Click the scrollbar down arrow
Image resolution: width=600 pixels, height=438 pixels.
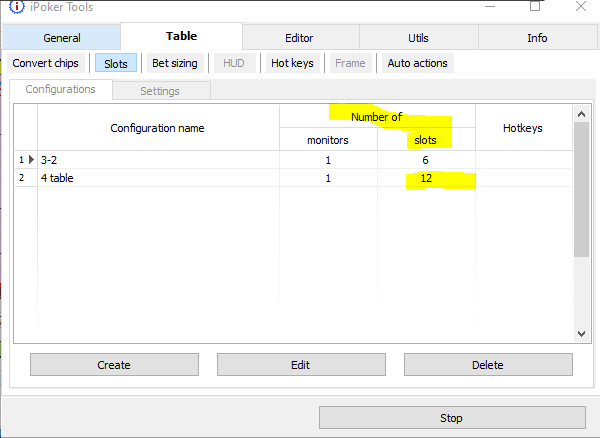582,334
